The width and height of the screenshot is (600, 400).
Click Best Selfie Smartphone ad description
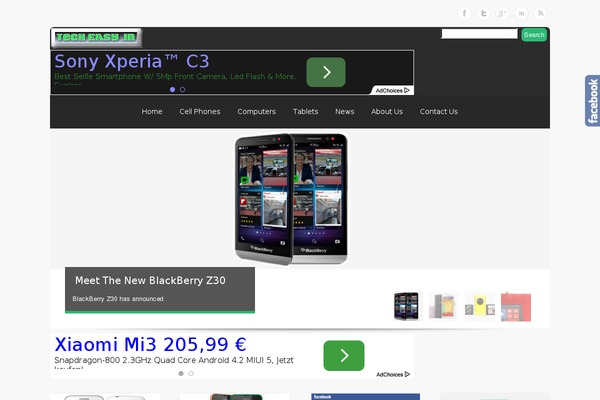tap(175, 76)
